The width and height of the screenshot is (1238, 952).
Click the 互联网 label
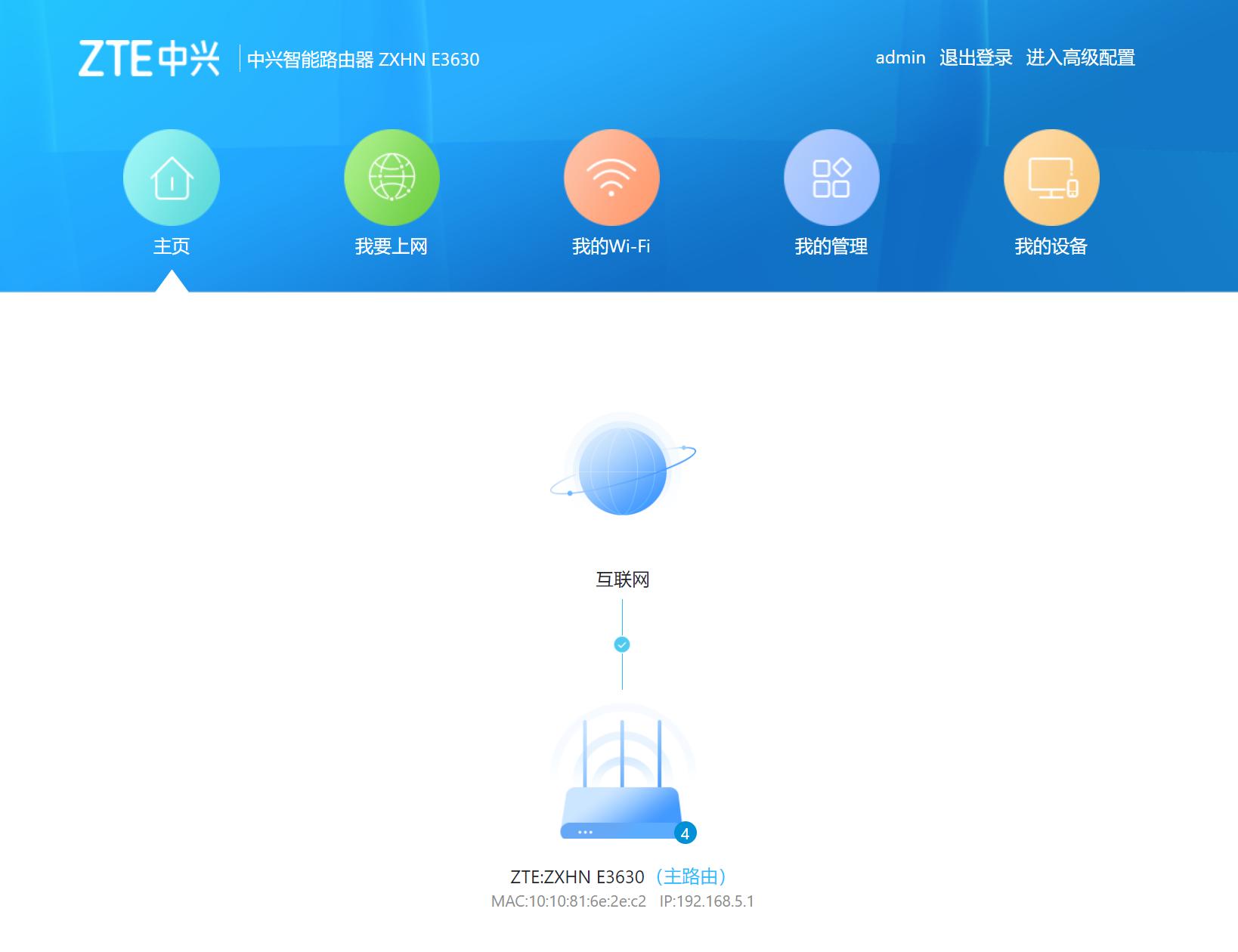pos(623,581)
